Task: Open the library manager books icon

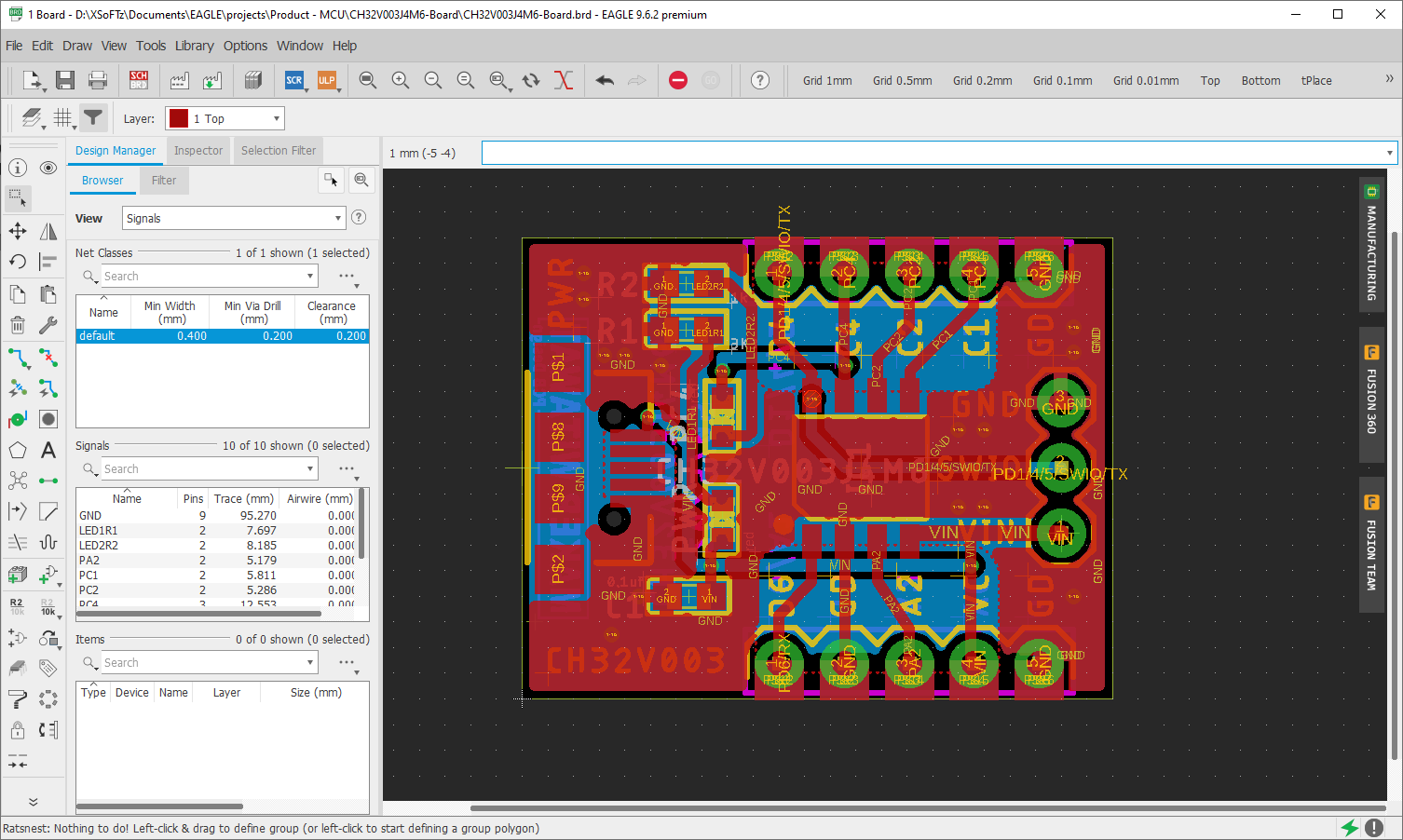Action: click(253, 80)
